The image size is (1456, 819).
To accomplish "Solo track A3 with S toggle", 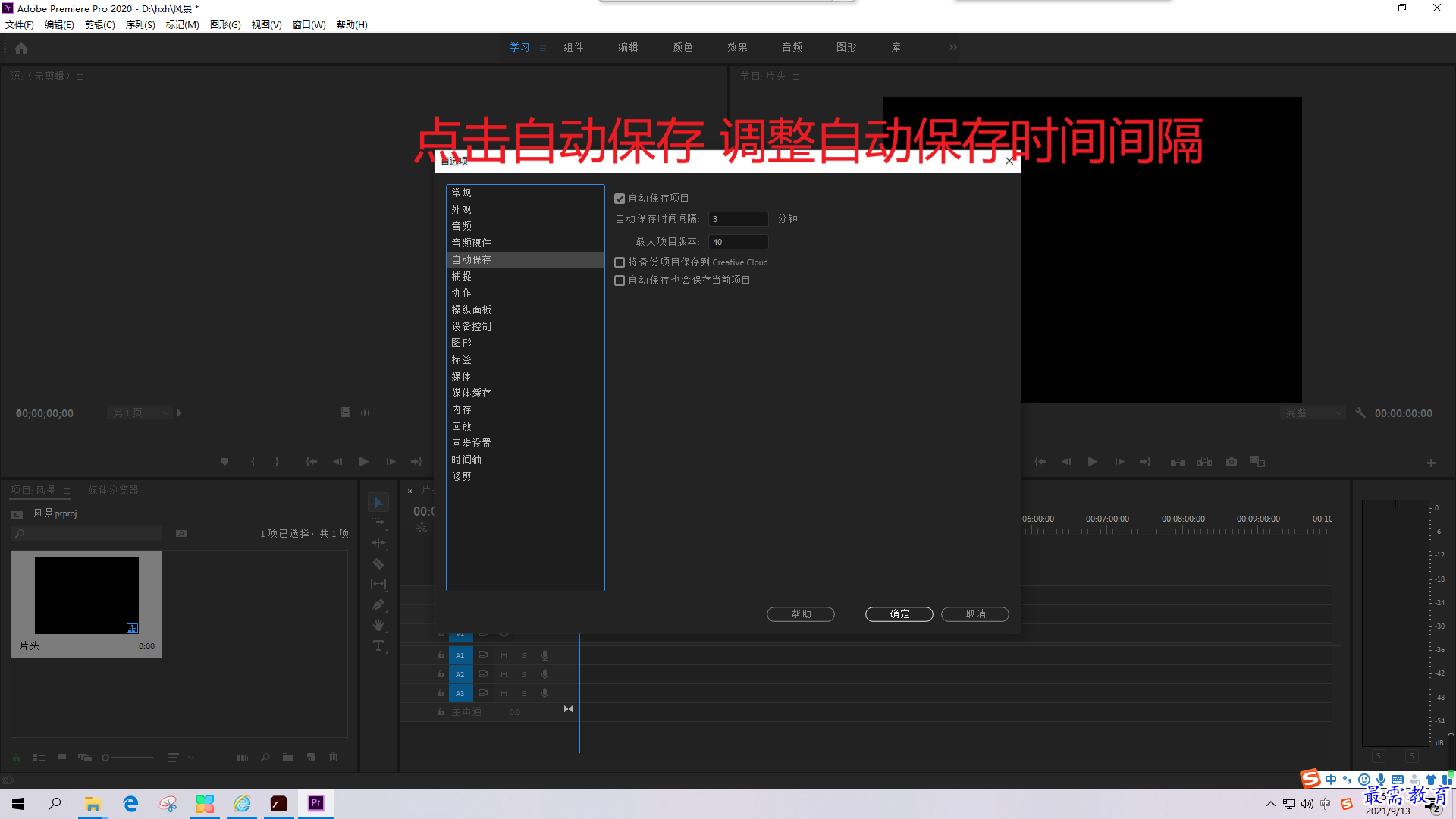I will pos(524,693).
